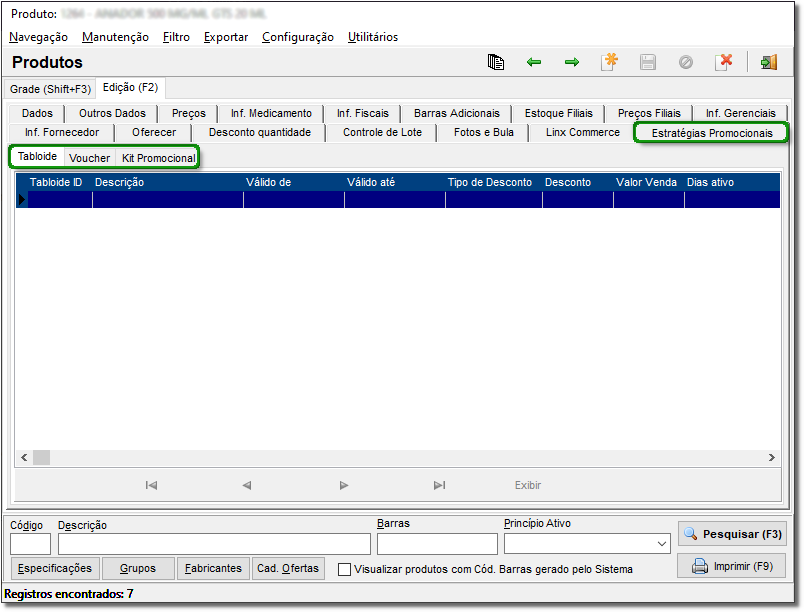Click the cancel circle icon
Viewport: 804px width, 612px height.
pos(686,63)
